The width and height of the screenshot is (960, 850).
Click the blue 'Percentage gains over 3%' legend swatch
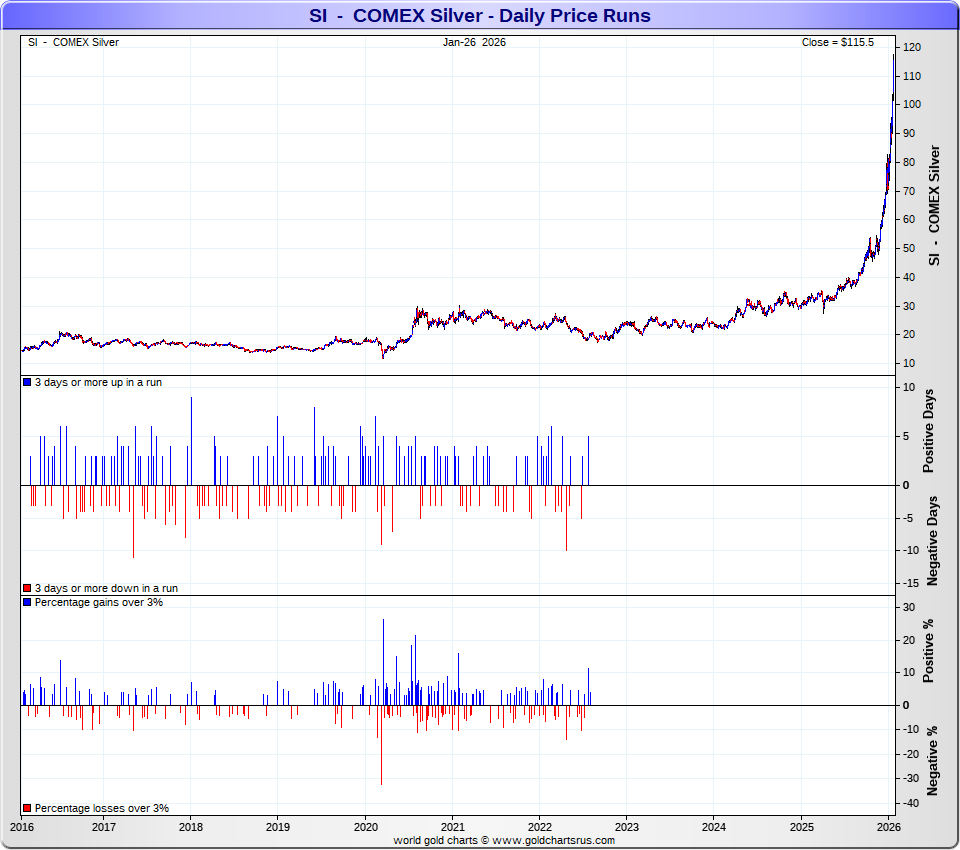click(x=27, y=602)
